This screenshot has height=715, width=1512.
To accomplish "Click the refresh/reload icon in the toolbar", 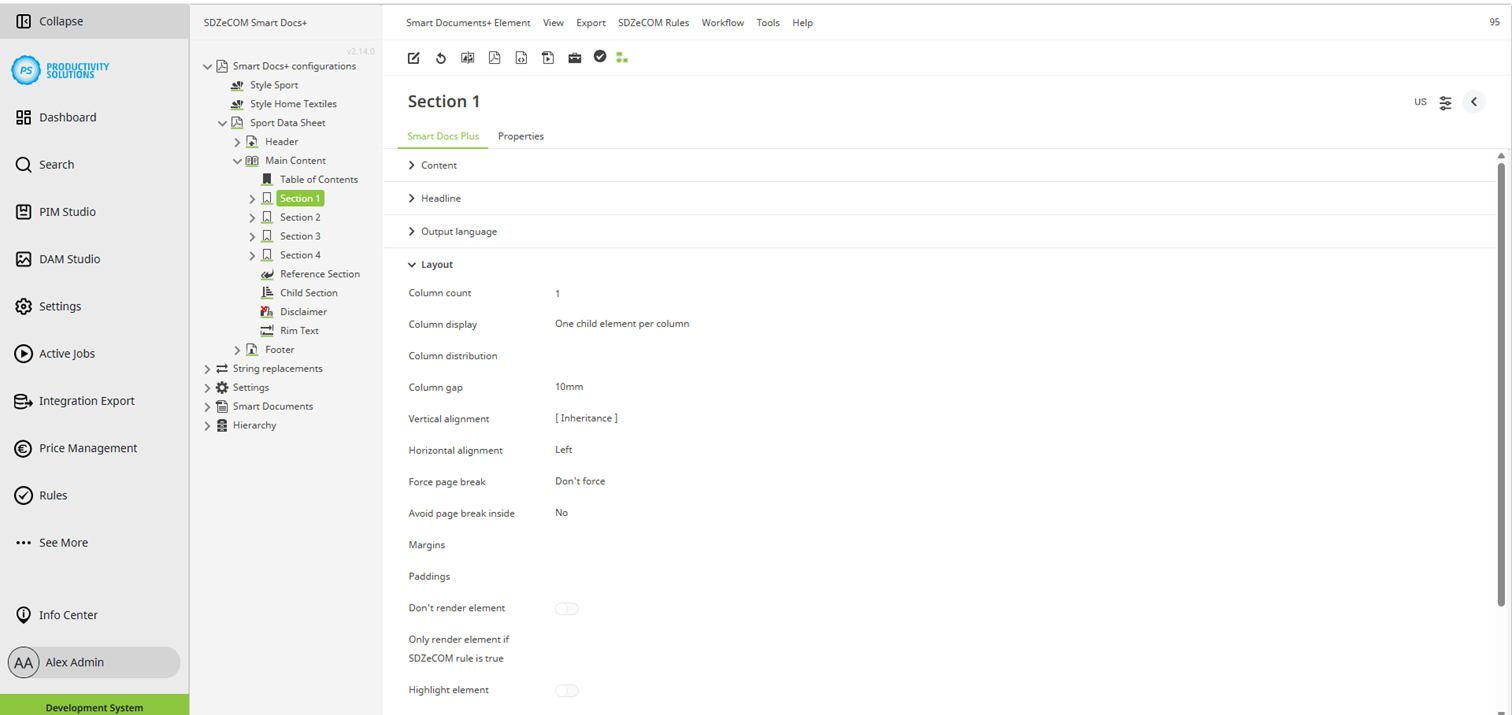I will coord(440,57).
